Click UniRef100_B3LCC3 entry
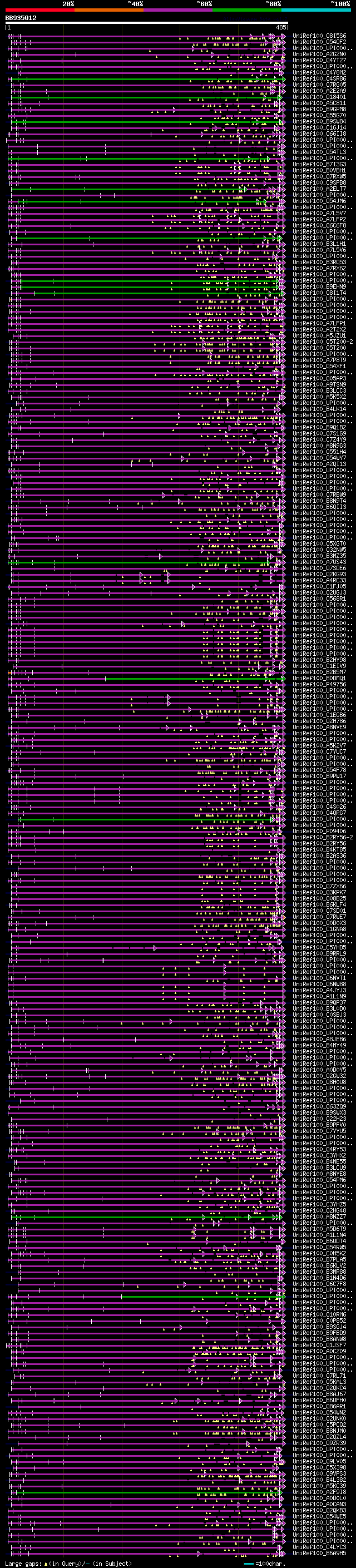356x1568 pixels. 319,391
